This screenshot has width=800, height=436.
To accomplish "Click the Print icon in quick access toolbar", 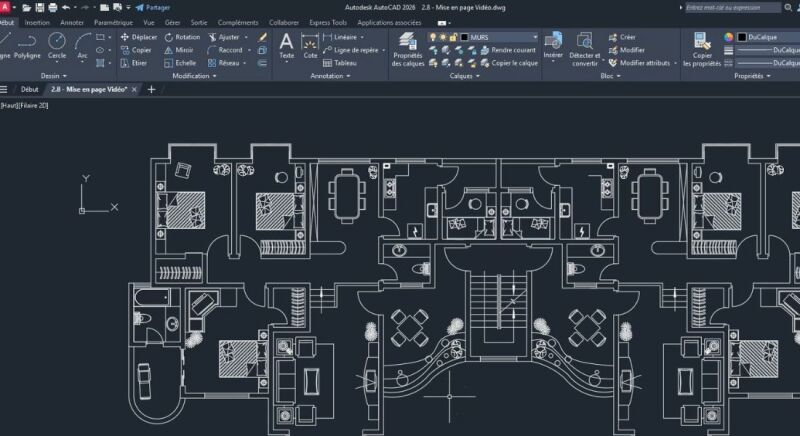I will click(x=53, y=8).
